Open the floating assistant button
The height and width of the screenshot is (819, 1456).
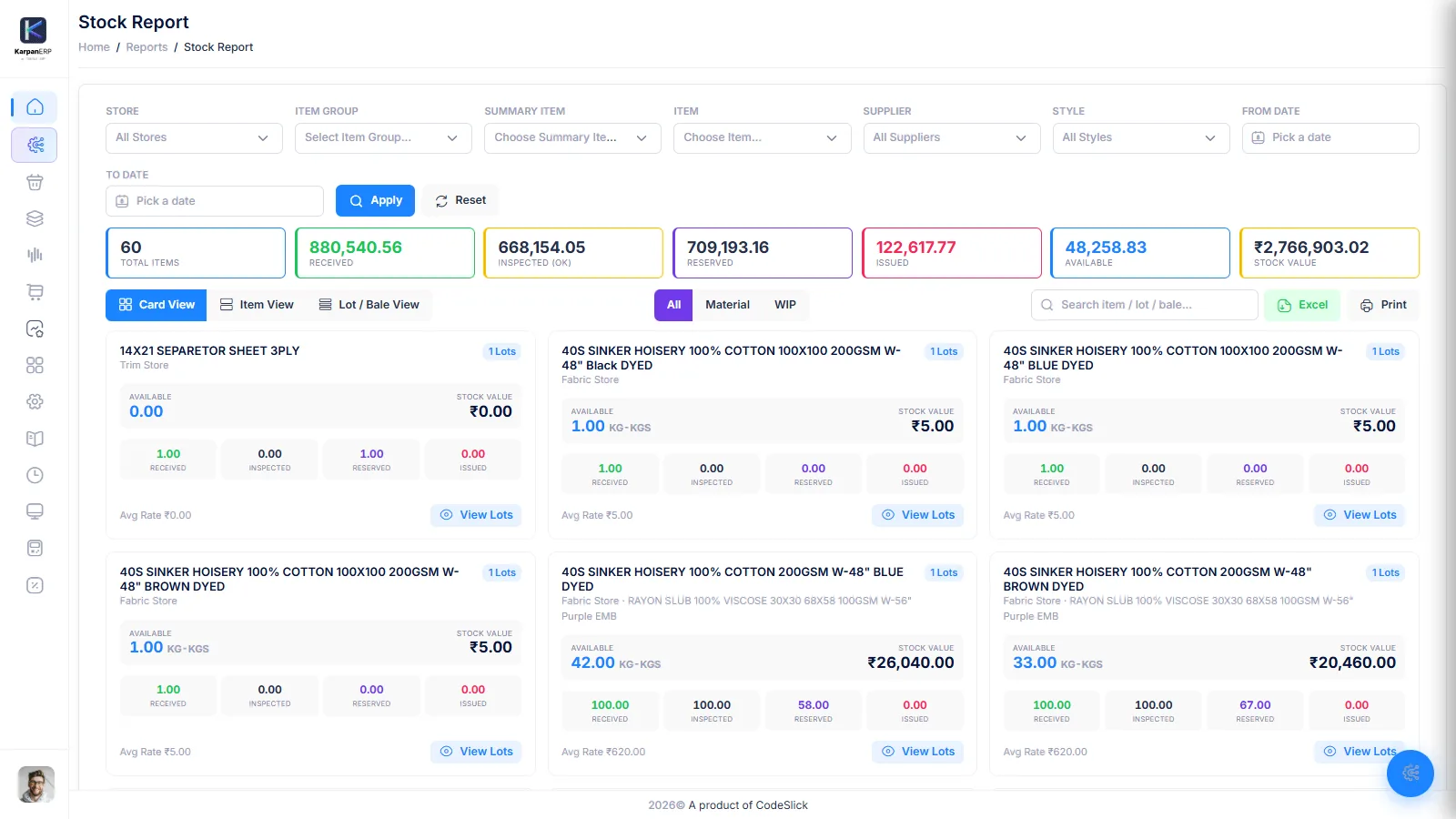tap(1410, 773)
